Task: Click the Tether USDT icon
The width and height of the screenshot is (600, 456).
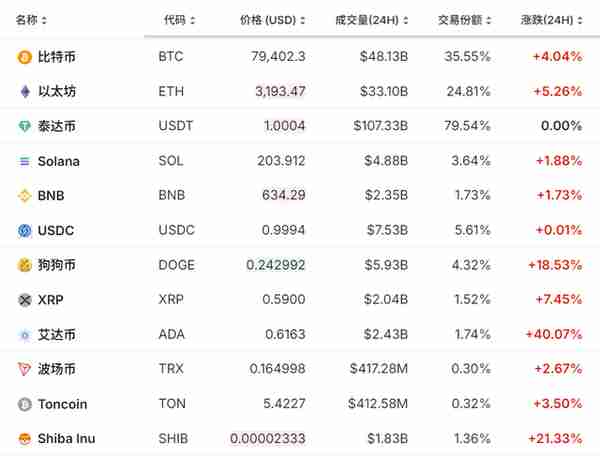Action: (x=24, y=126)
